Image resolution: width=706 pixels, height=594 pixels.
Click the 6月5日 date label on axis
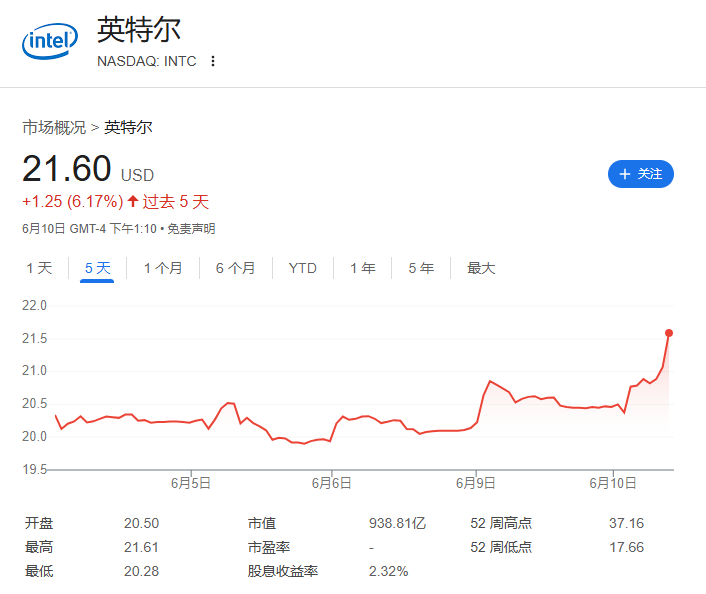(191, 483)
